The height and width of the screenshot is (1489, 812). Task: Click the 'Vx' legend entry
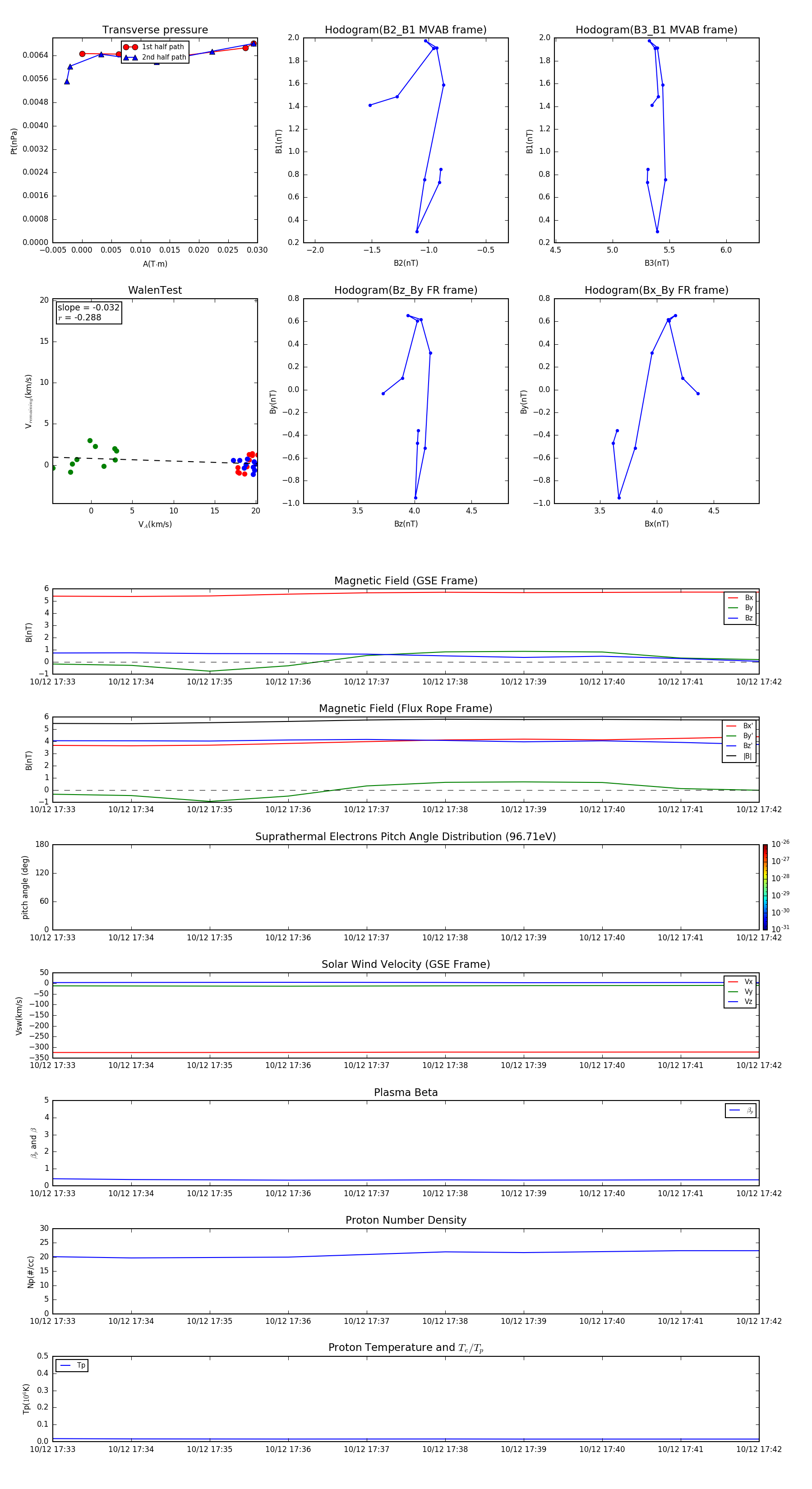pos(740,981)
